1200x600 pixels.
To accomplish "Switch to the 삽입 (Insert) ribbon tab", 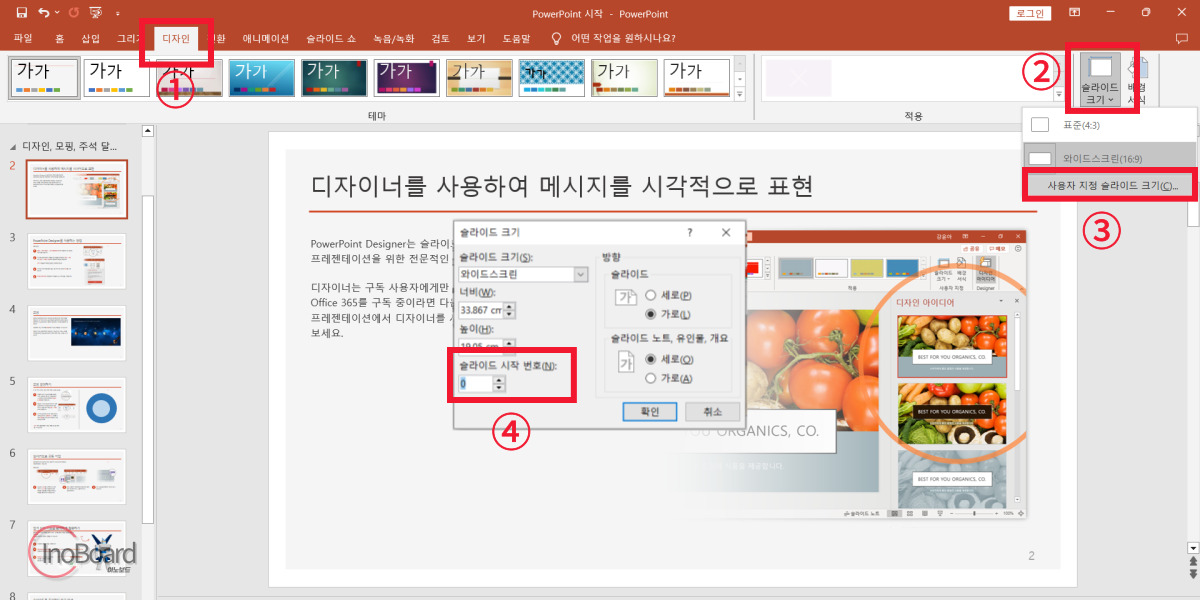I will click(x=91, y=38).
